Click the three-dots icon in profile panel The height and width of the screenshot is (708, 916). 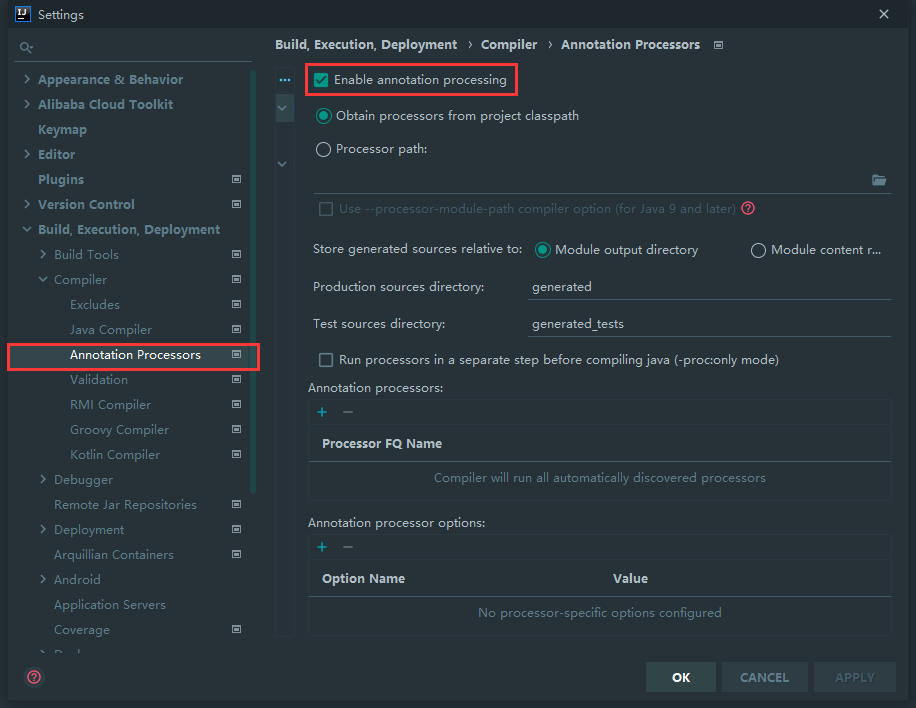click(x=285, y=80)
